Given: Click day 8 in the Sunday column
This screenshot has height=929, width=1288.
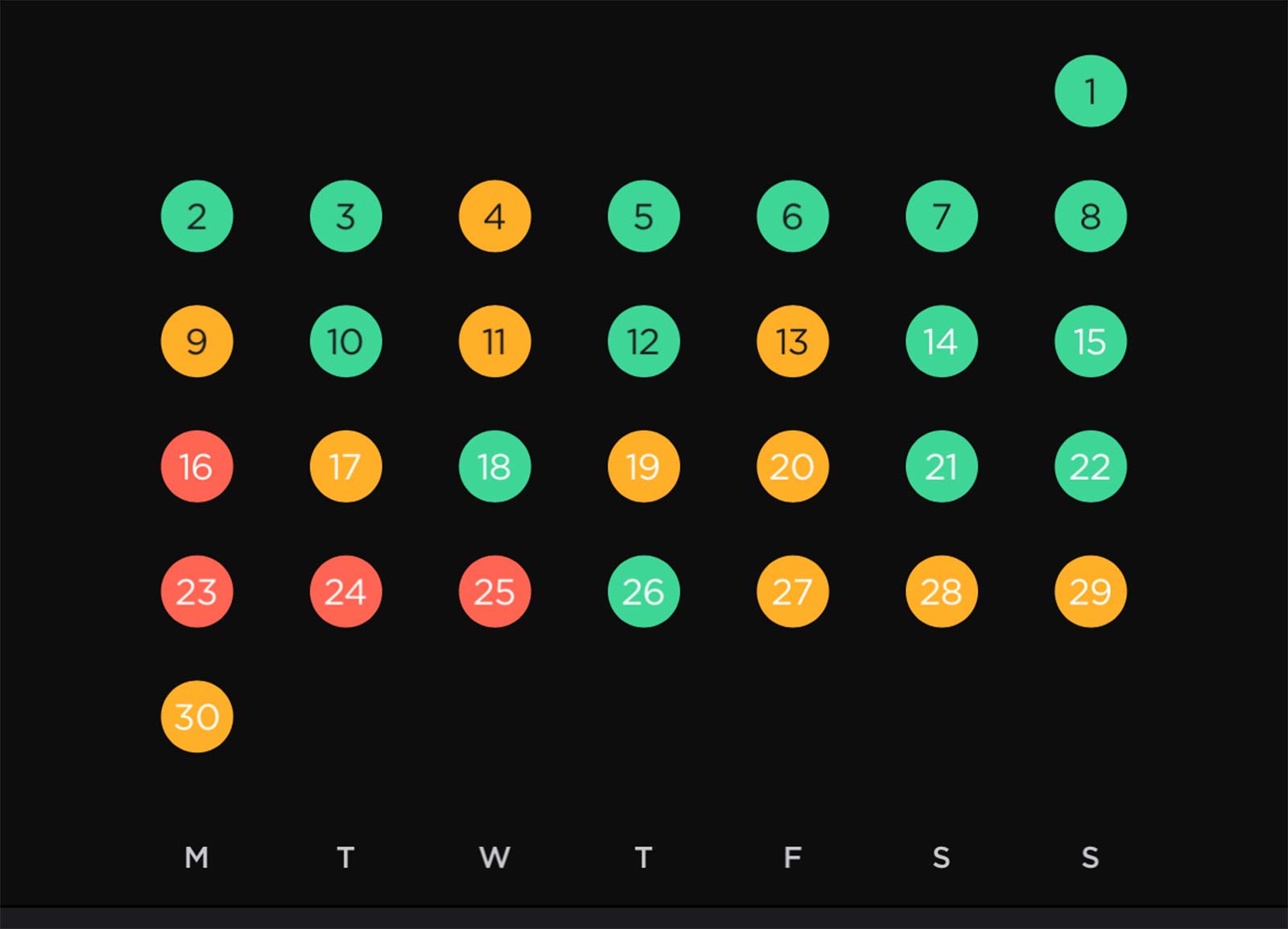Looking at the screenshot, I should pos(1090,216).
